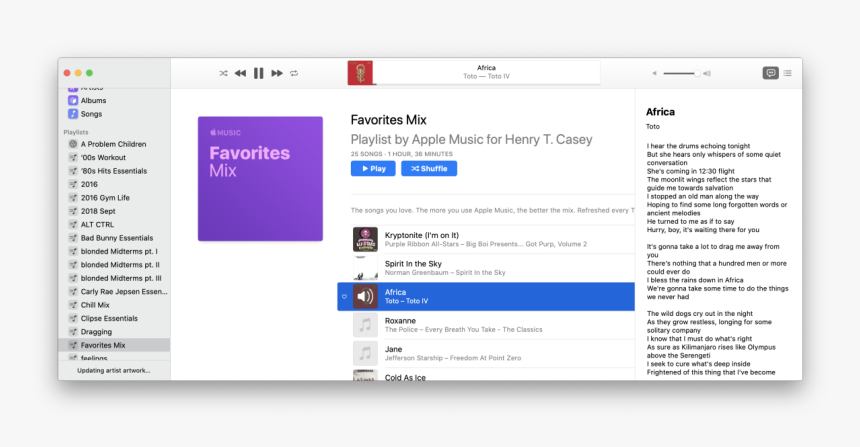Mute using the low volume speaker icon
Viewport: 860px width, 447px height.
(654, 73)
